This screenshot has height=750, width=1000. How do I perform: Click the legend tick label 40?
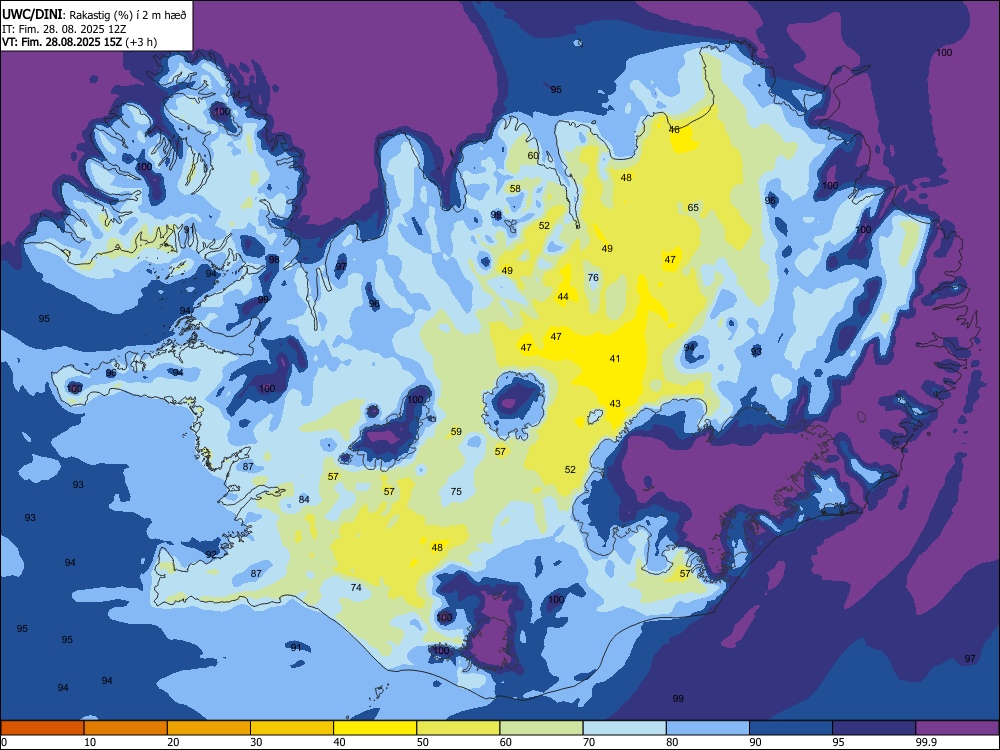click(340, 742)
